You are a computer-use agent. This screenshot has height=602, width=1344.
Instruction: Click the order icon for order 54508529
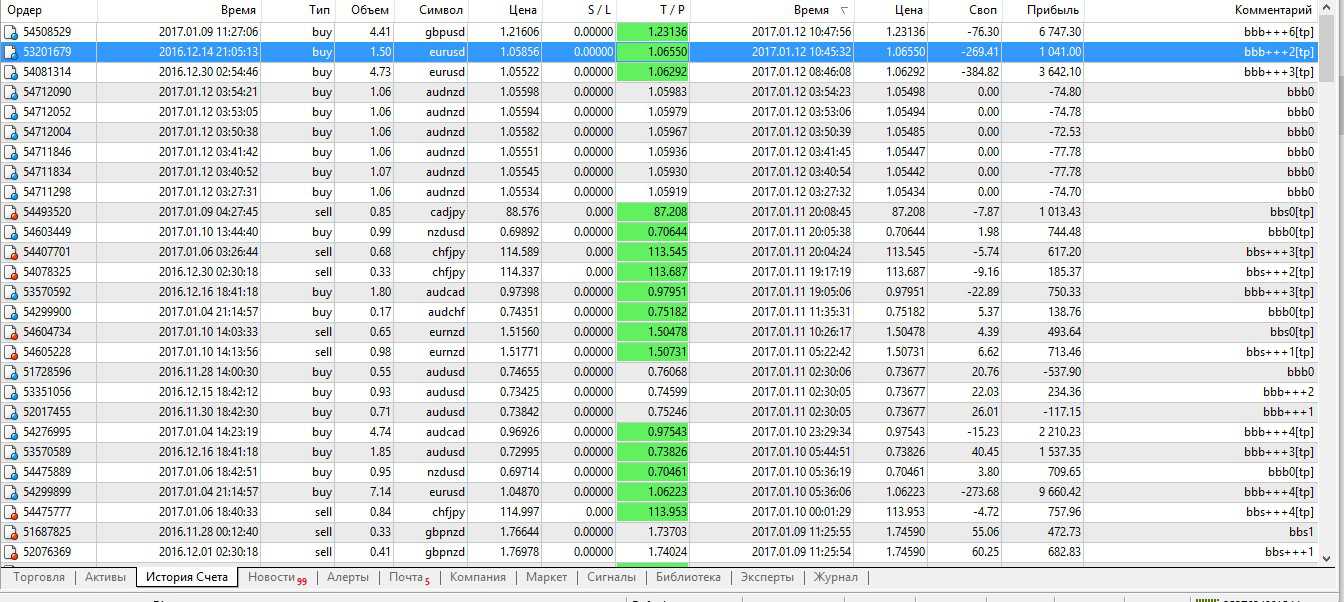11,32
